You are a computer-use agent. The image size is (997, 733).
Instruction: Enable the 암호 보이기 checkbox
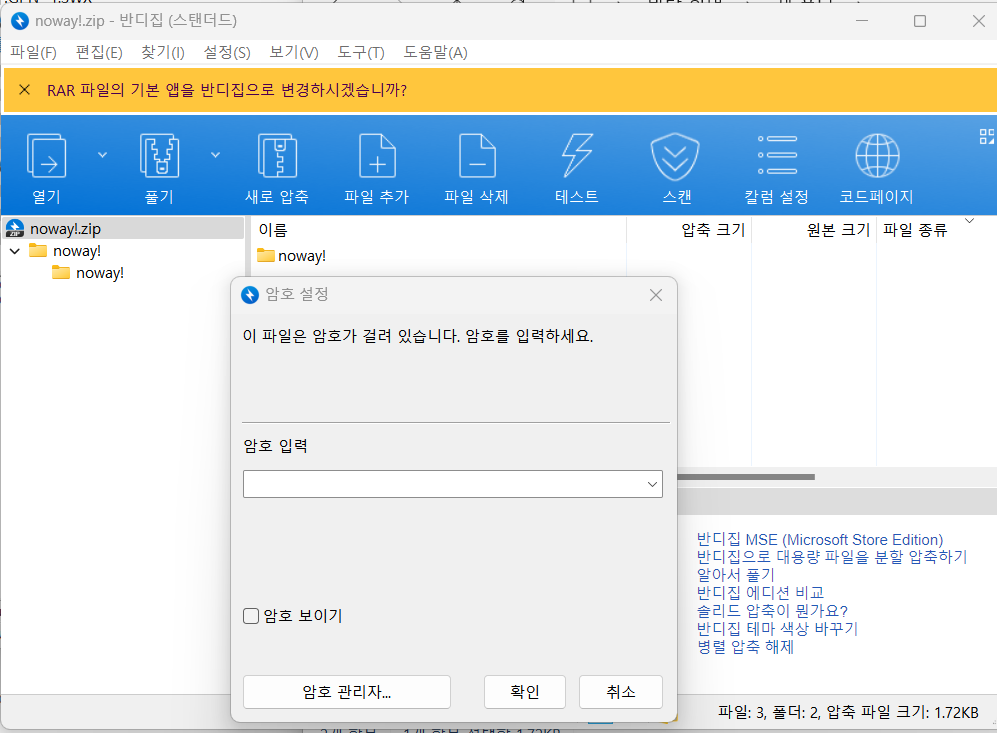click(x=251, y=616)
